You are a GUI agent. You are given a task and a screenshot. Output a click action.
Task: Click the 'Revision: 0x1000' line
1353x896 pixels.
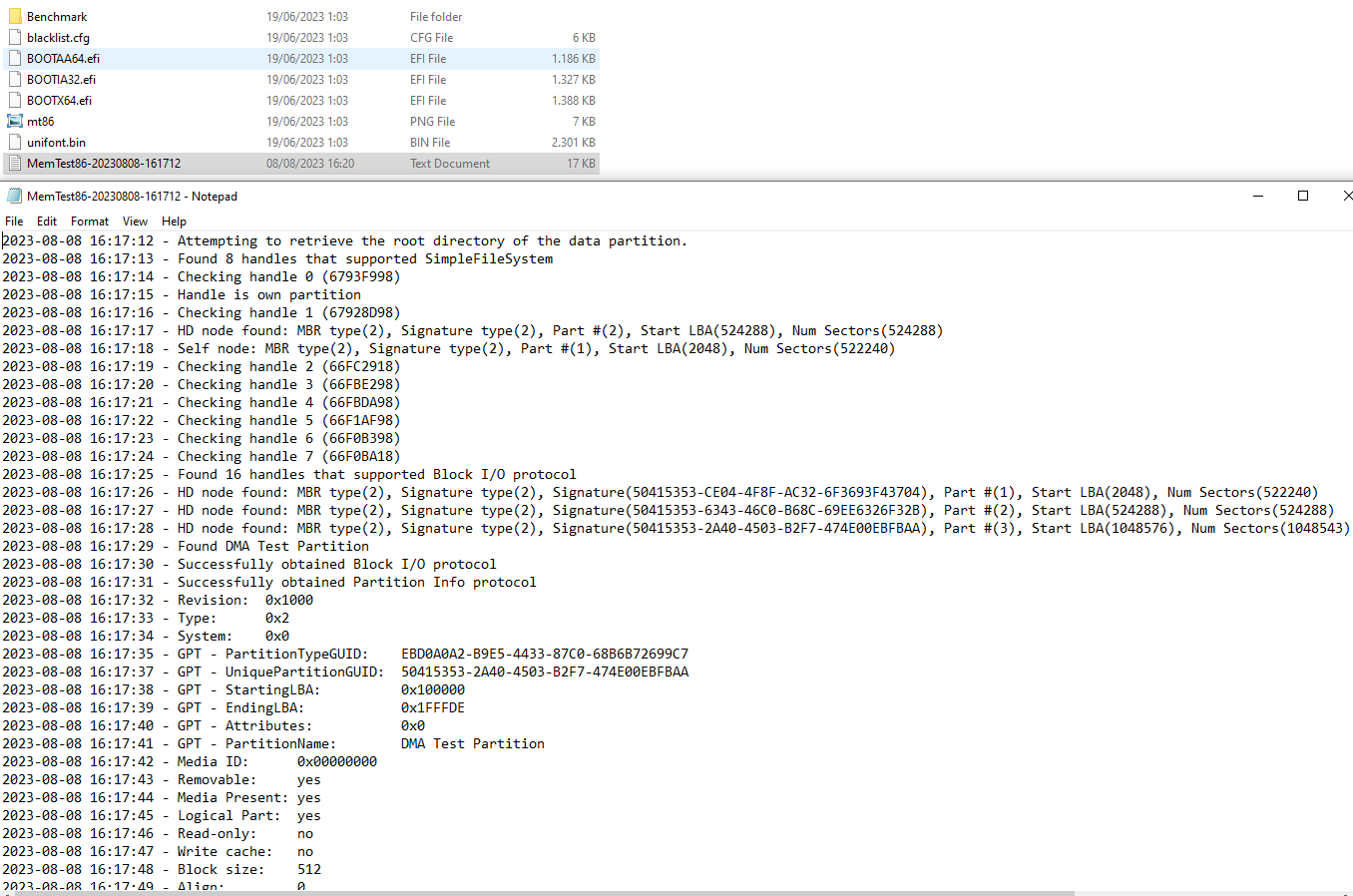click(158, 600)
